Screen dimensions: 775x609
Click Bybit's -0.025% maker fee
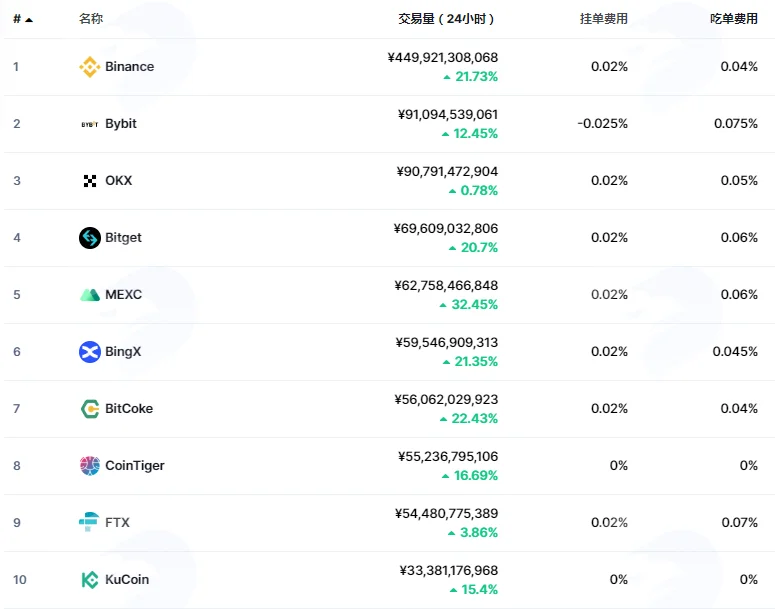pyautogui.click(x=603, y=124)
